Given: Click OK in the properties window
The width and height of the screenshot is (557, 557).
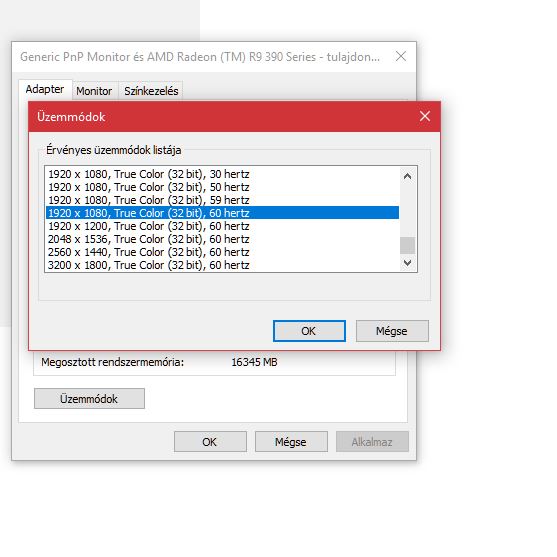Looking at the screenshot, I should 210,442.
